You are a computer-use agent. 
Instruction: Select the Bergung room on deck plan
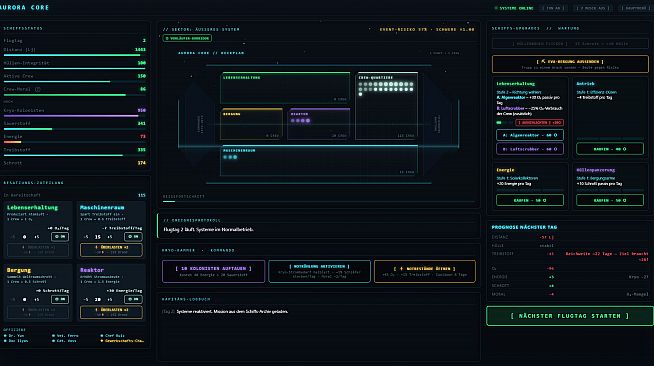(252, 124)
